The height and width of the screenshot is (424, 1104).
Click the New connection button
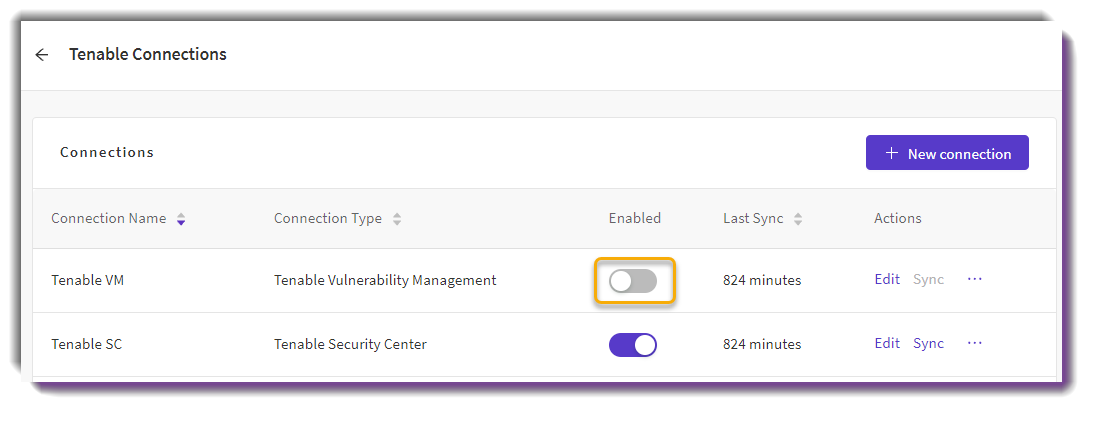947,153
